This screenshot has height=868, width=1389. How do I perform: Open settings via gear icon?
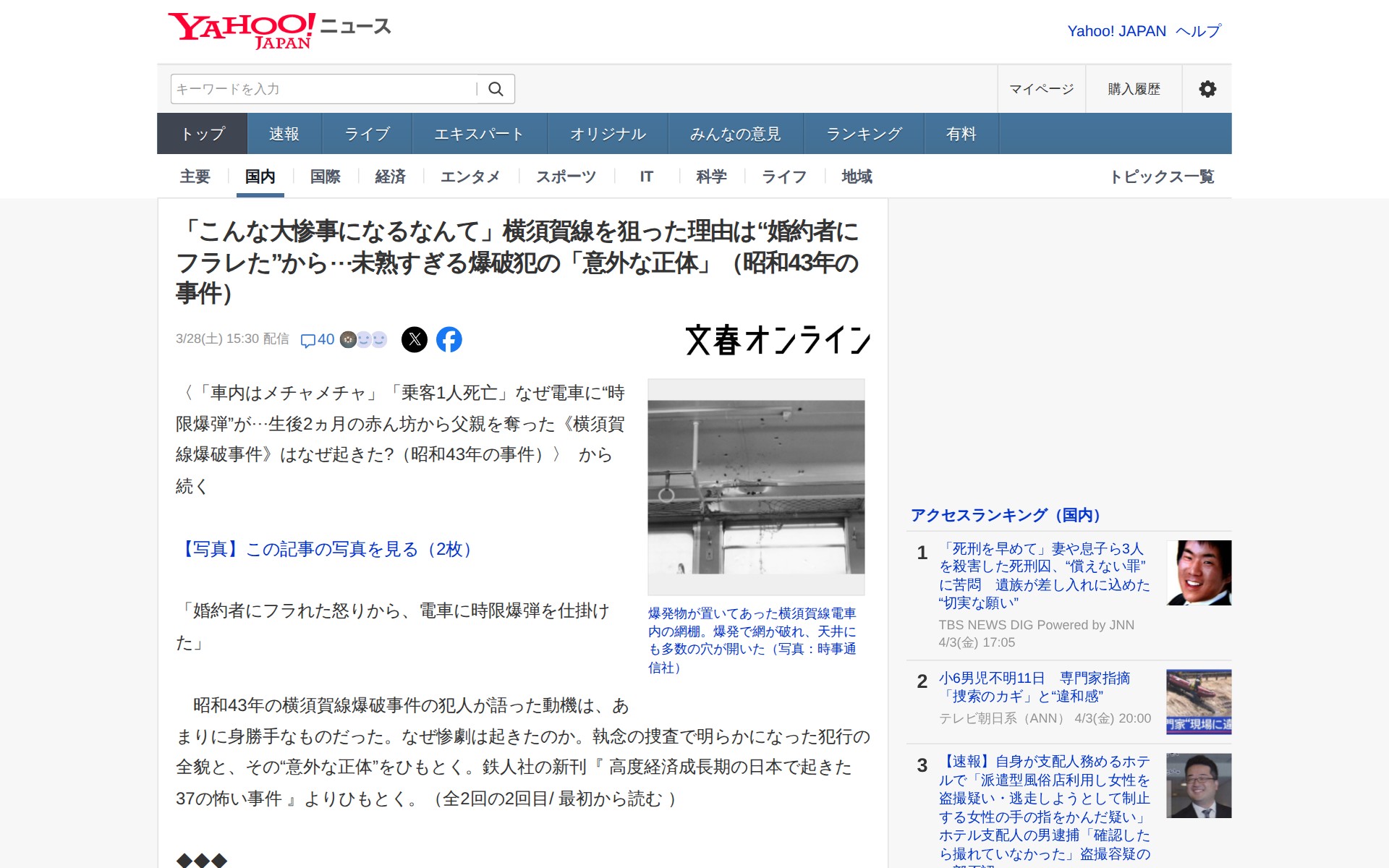(x=1207, y=89)
